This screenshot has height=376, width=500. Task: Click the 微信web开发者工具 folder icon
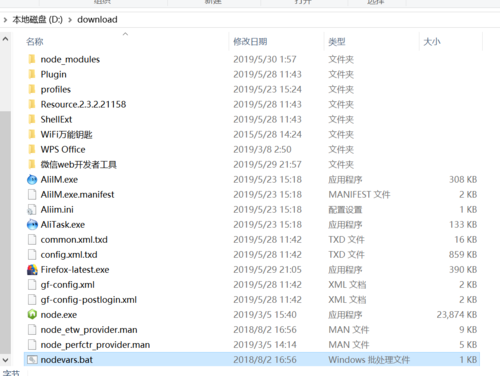click(32, 164)
